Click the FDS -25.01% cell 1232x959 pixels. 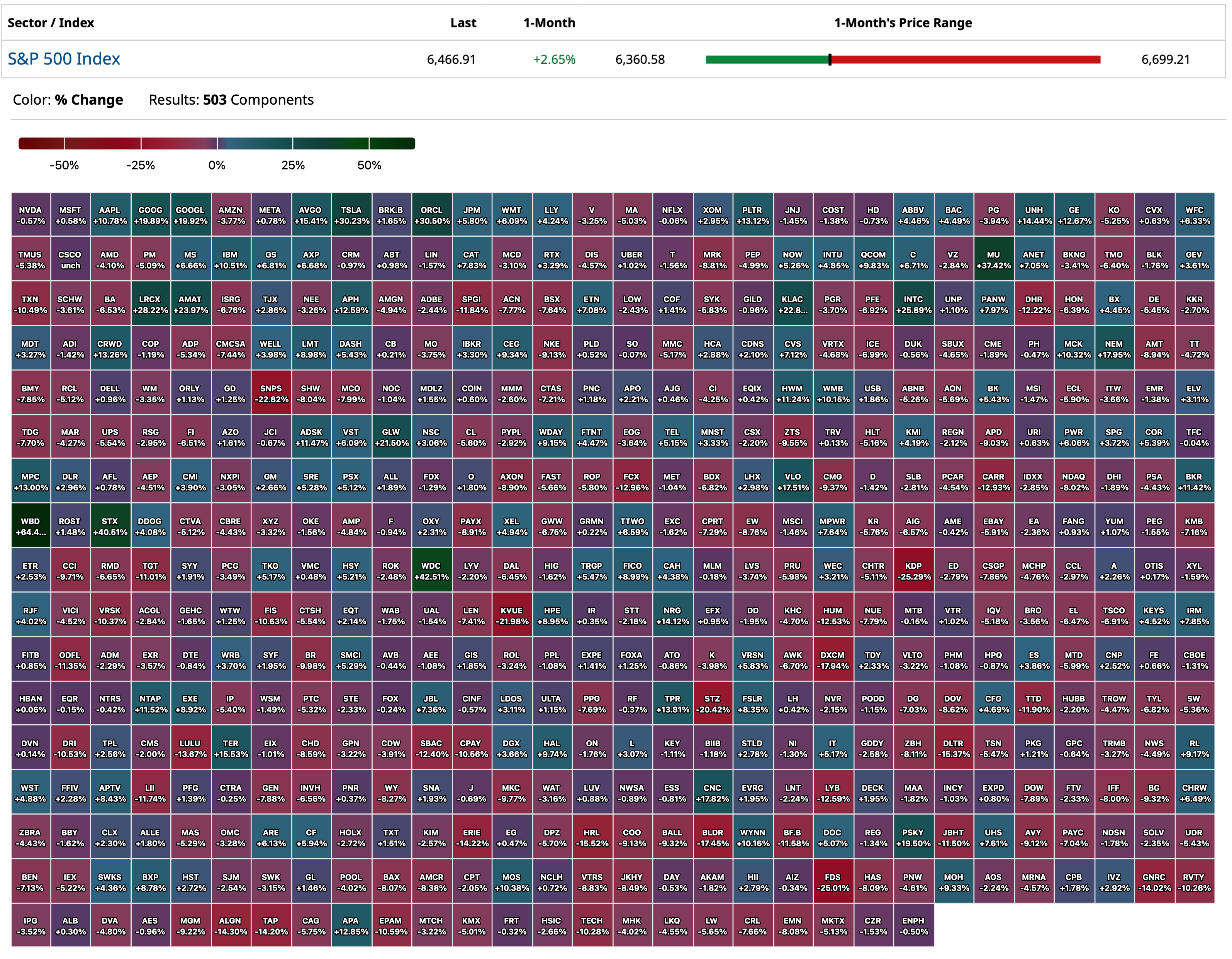tap(833, 882)
